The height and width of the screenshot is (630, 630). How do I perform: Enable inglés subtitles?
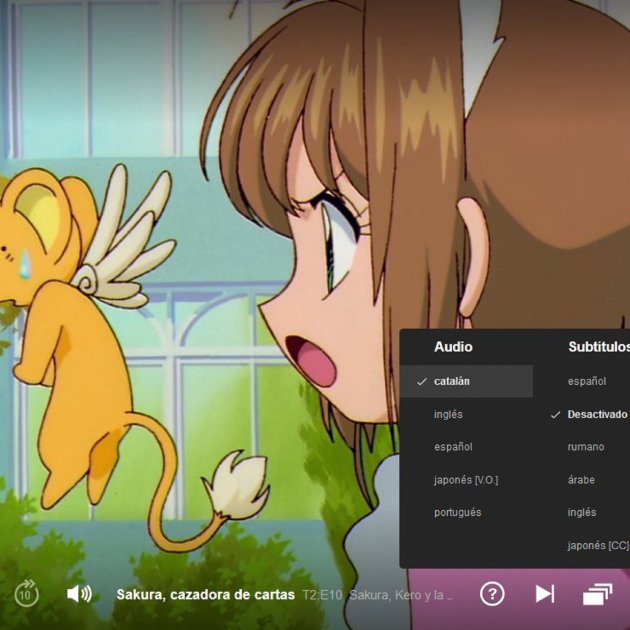pos(582,512)
